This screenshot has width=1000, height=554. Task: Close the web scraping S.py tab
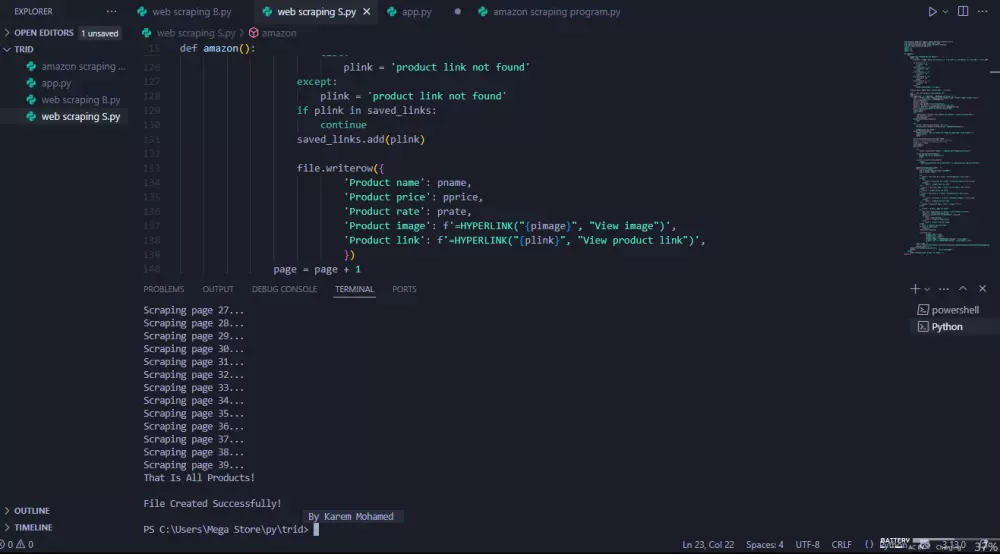pyautogui.click(x=367, y=11)
